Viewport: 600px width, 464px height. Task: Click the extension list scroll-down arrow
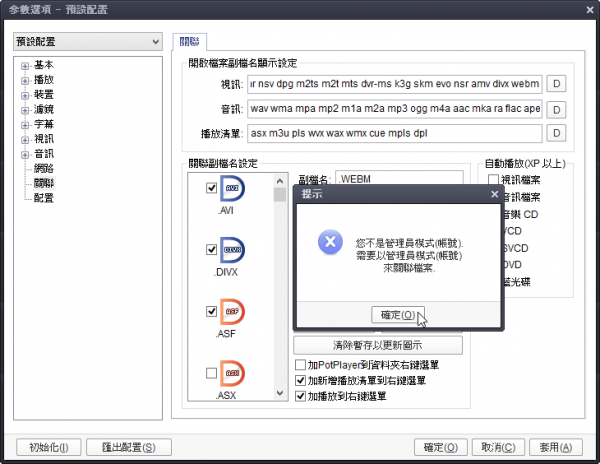pos(280,393)
